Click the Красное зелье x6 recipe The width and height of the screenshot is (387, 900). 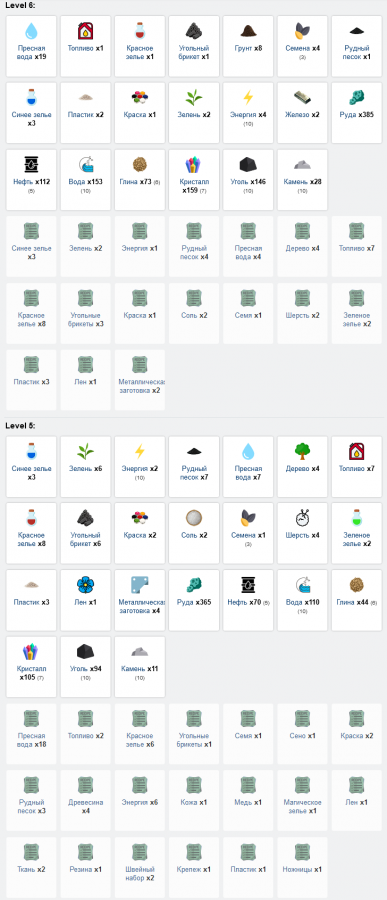pos(140,734)
